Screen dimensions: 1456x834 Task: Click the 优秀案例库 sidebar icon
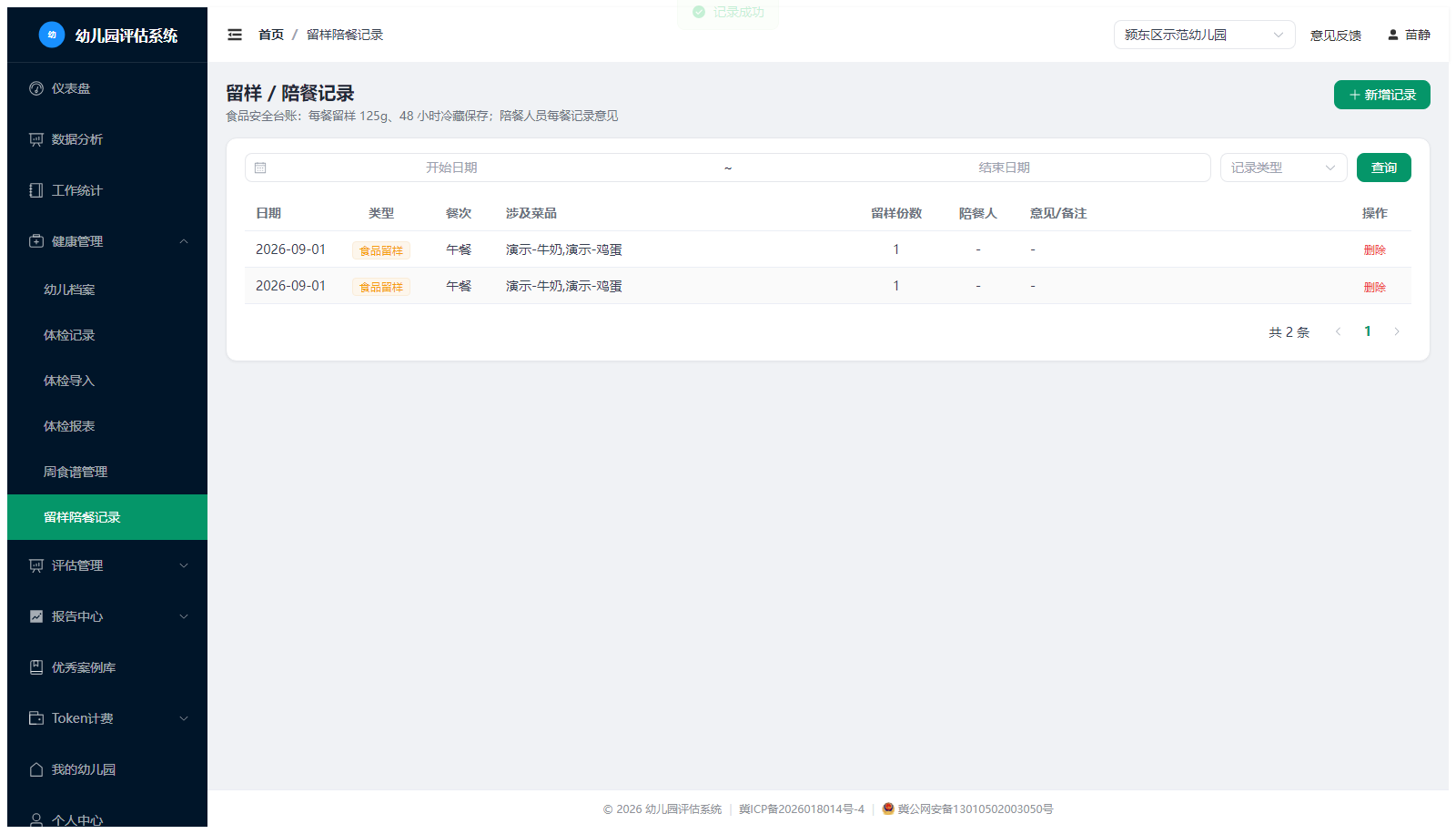[x=36, y=667]
